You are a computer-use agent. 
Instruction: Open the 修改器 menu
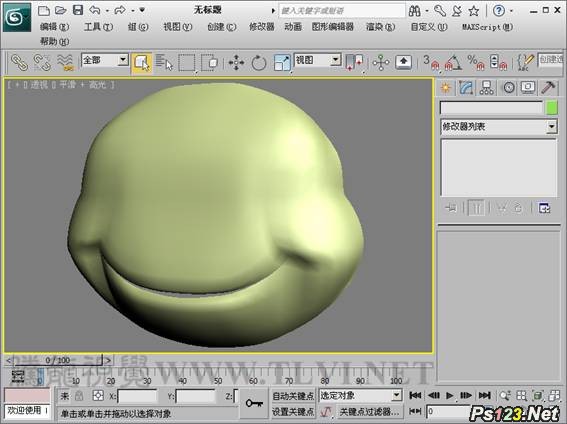tap(262, 27)
